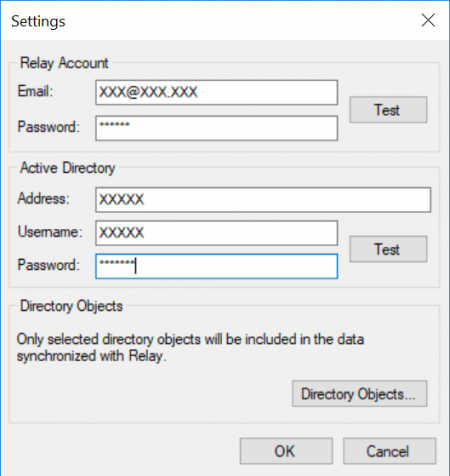
Task: Click the Active Directory Password field
Action: (217, 266)
